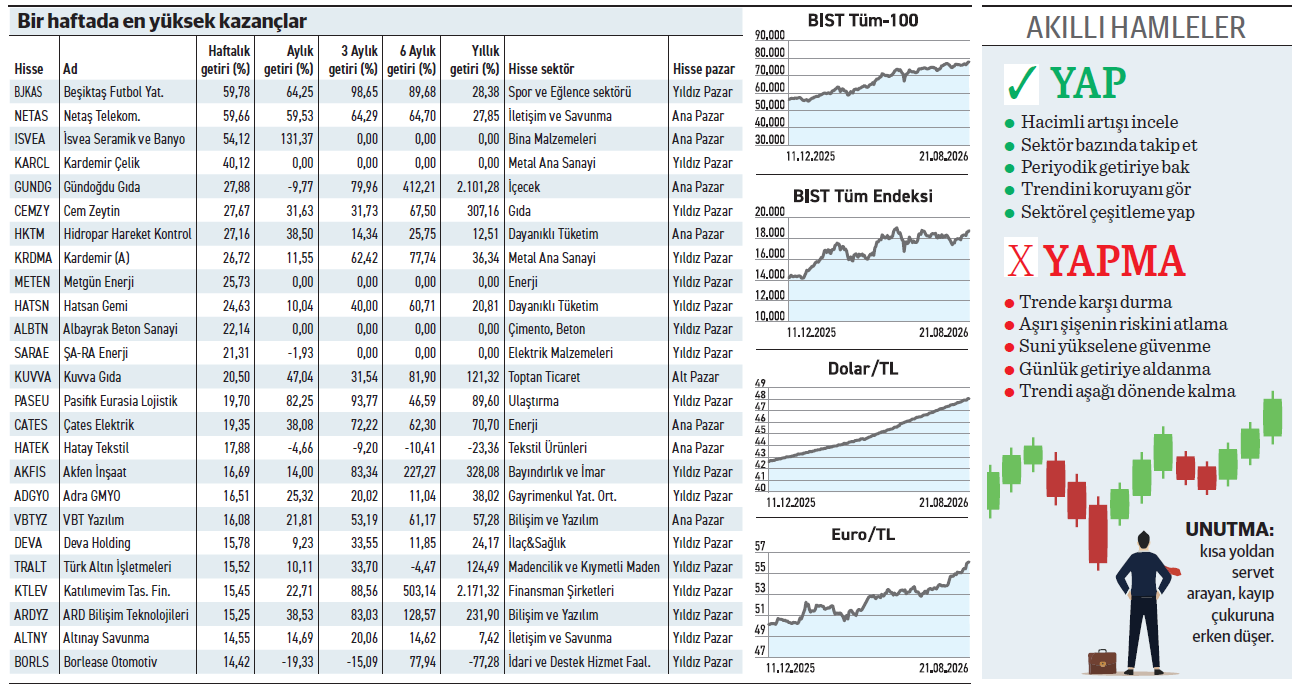Select the Gündoğdu Gıda company name
The image size is (1296, 684).
[101, 187]
